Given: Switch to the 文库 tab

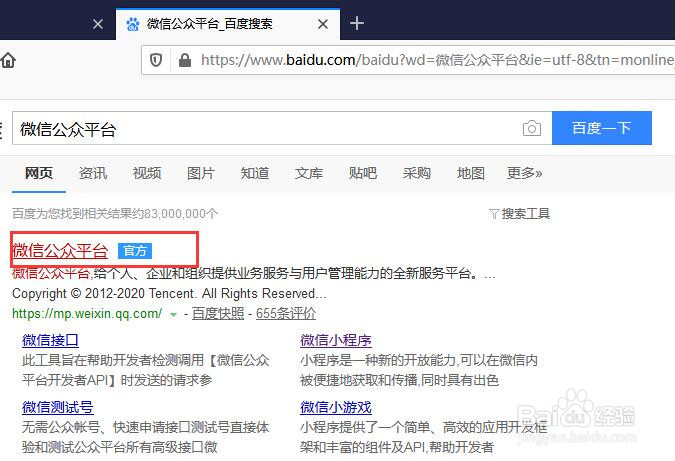Looking at the screenshot, I should pos(309,173).
